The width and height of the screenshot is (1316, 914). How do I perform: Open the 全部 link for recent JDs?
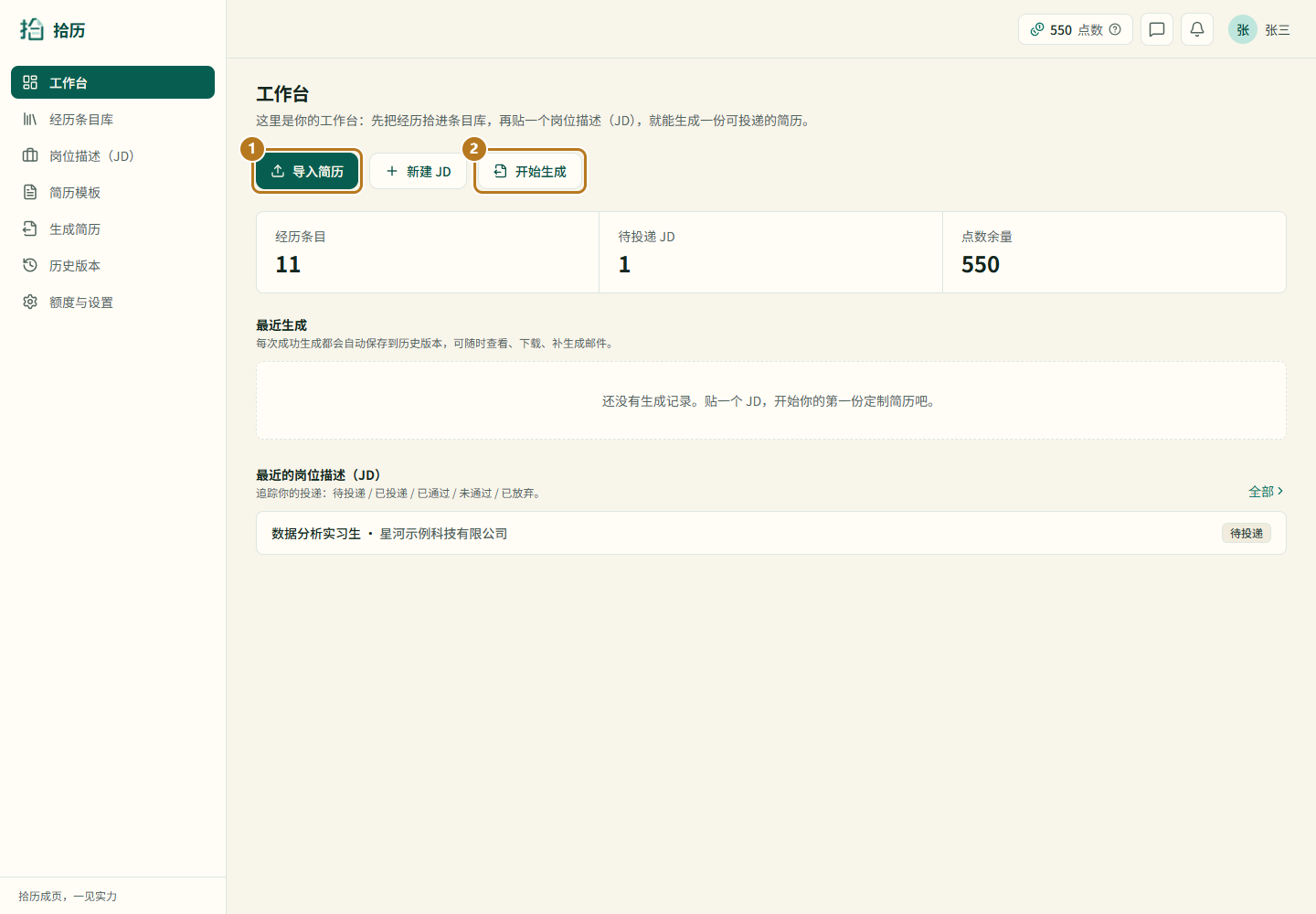tap(1266, 492)
